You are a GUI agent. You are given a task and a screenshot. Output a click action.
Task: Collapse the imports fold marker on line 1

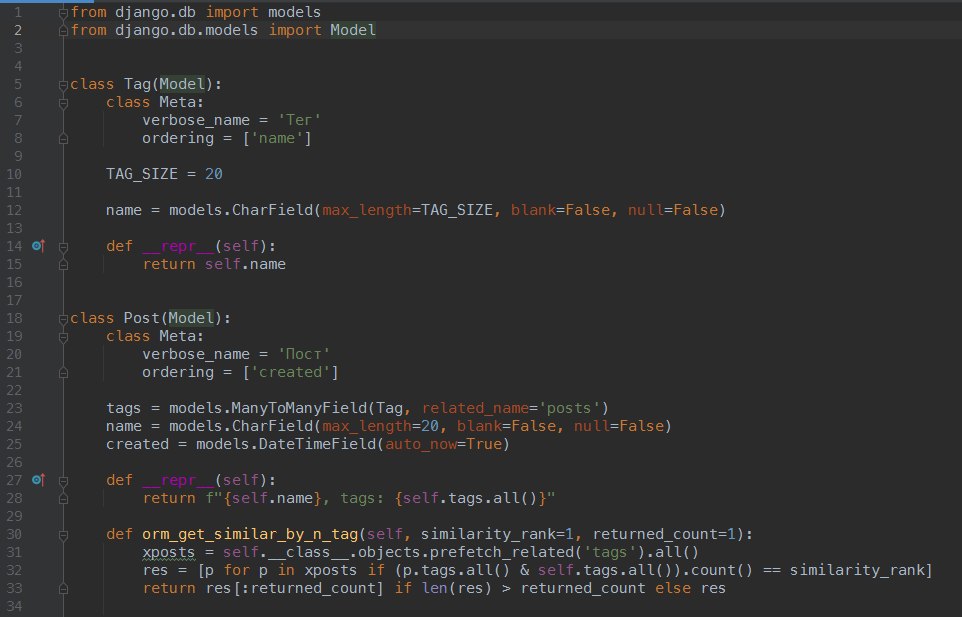point(63,12)
